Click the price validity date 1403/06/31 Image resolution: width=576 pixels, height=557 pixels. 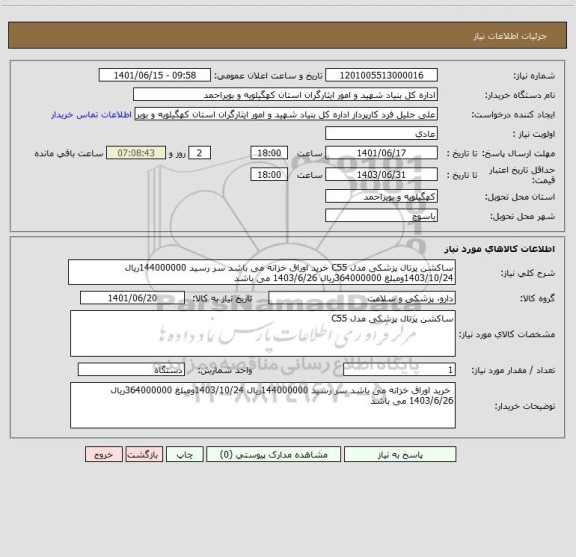click(381, 175)
